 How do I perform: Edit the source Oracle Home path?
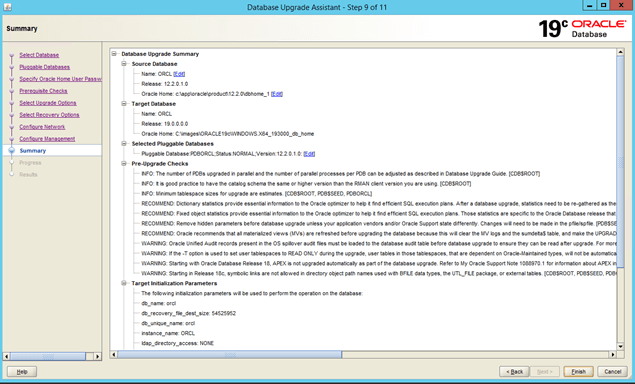coord(277,94)
